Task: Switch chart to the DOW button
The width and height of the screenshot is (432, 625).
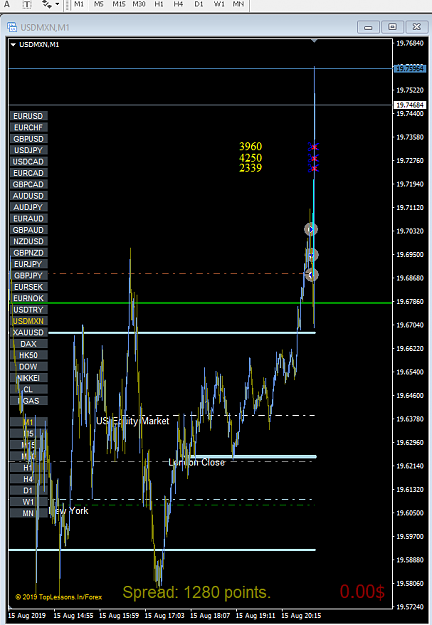Action: coord(29,367)
